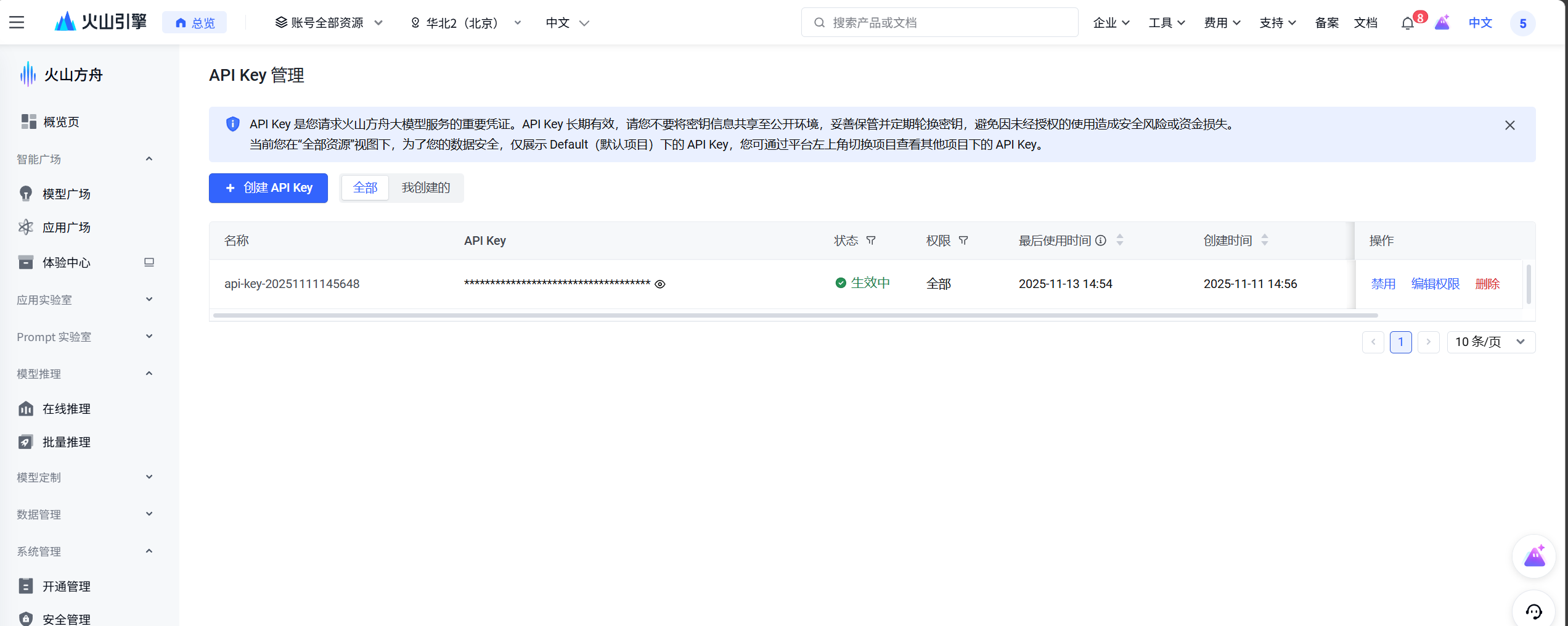This screenshot has width=1568, height=626.
Task: Open 开通管理 in the sidebar
Action: (x=67, y=587)
